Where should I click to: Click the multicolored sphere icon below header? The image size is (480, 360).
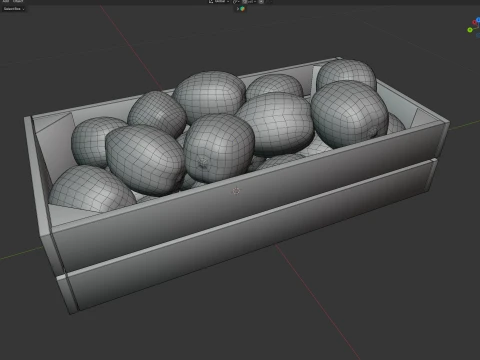click(242, 9)
